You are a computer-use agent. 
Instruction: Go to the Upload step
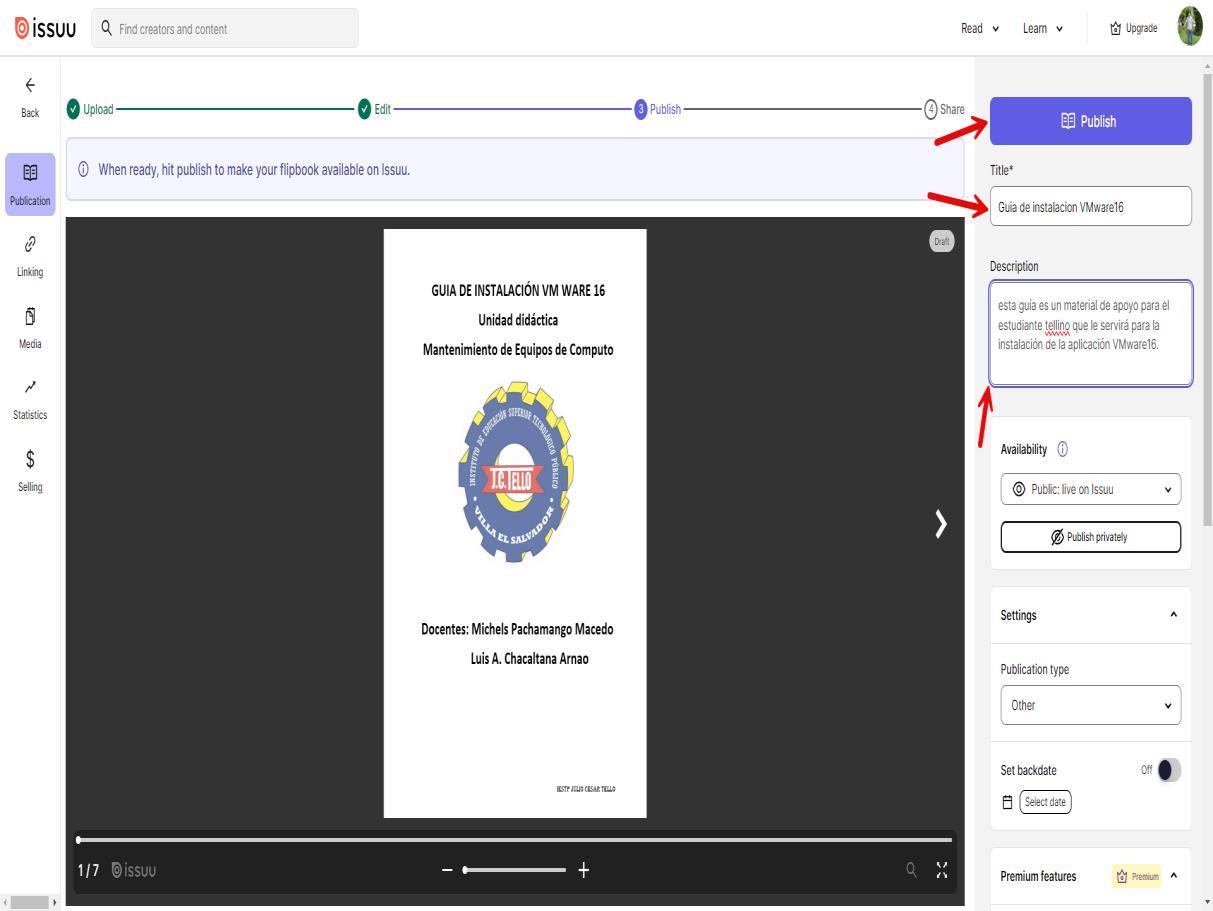tap(90, 109)
